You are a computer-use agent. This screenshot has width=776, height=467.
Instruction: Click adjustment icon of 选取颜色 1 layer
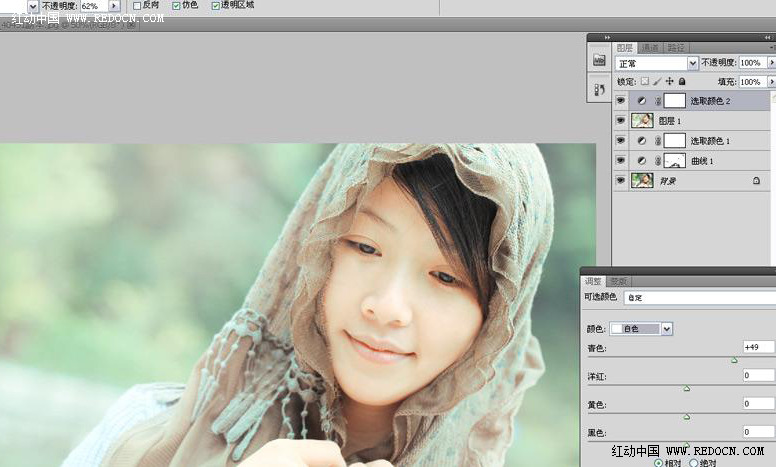click(642, 141)
